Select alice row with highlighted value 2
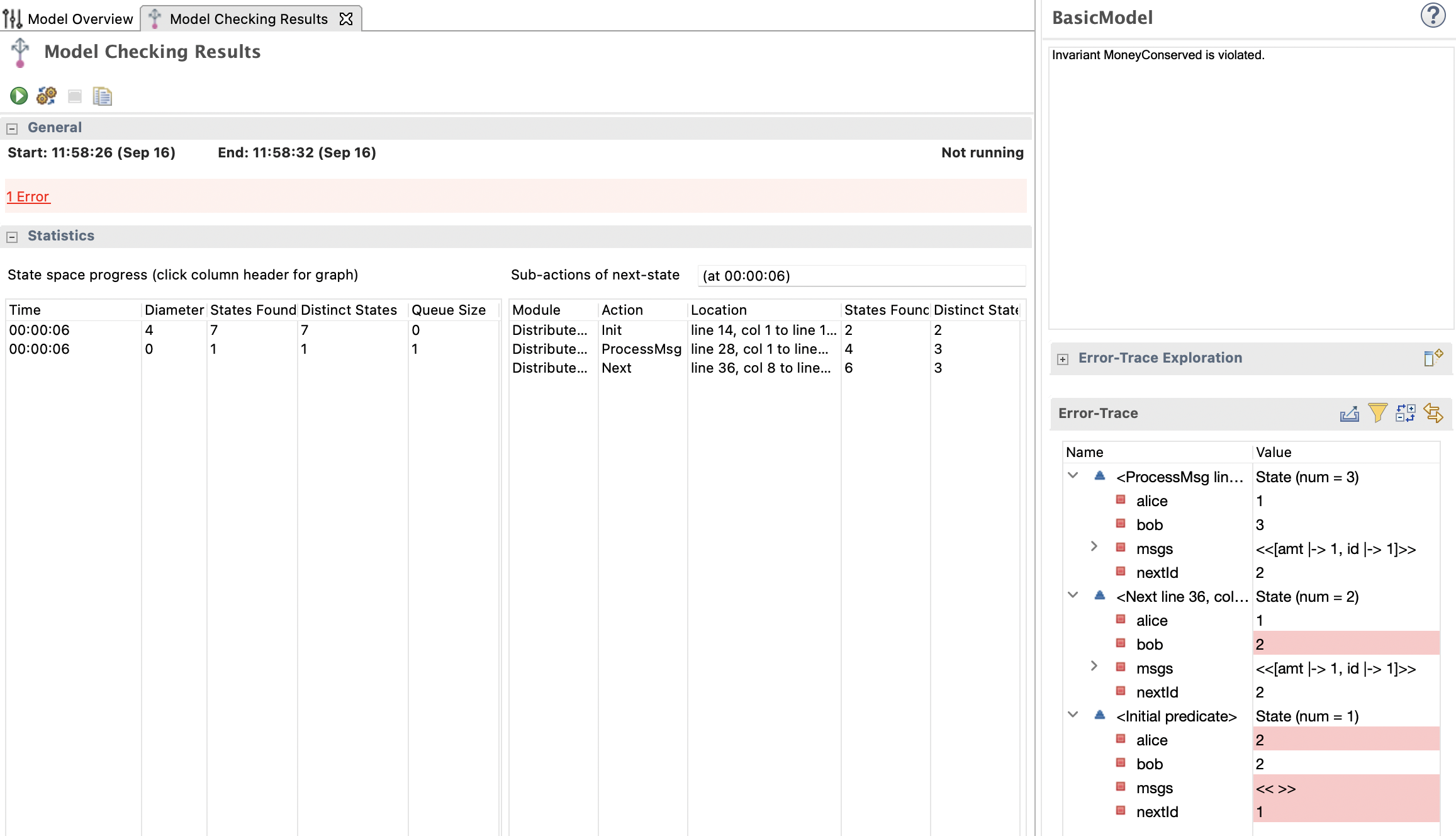 (1252, 740)
